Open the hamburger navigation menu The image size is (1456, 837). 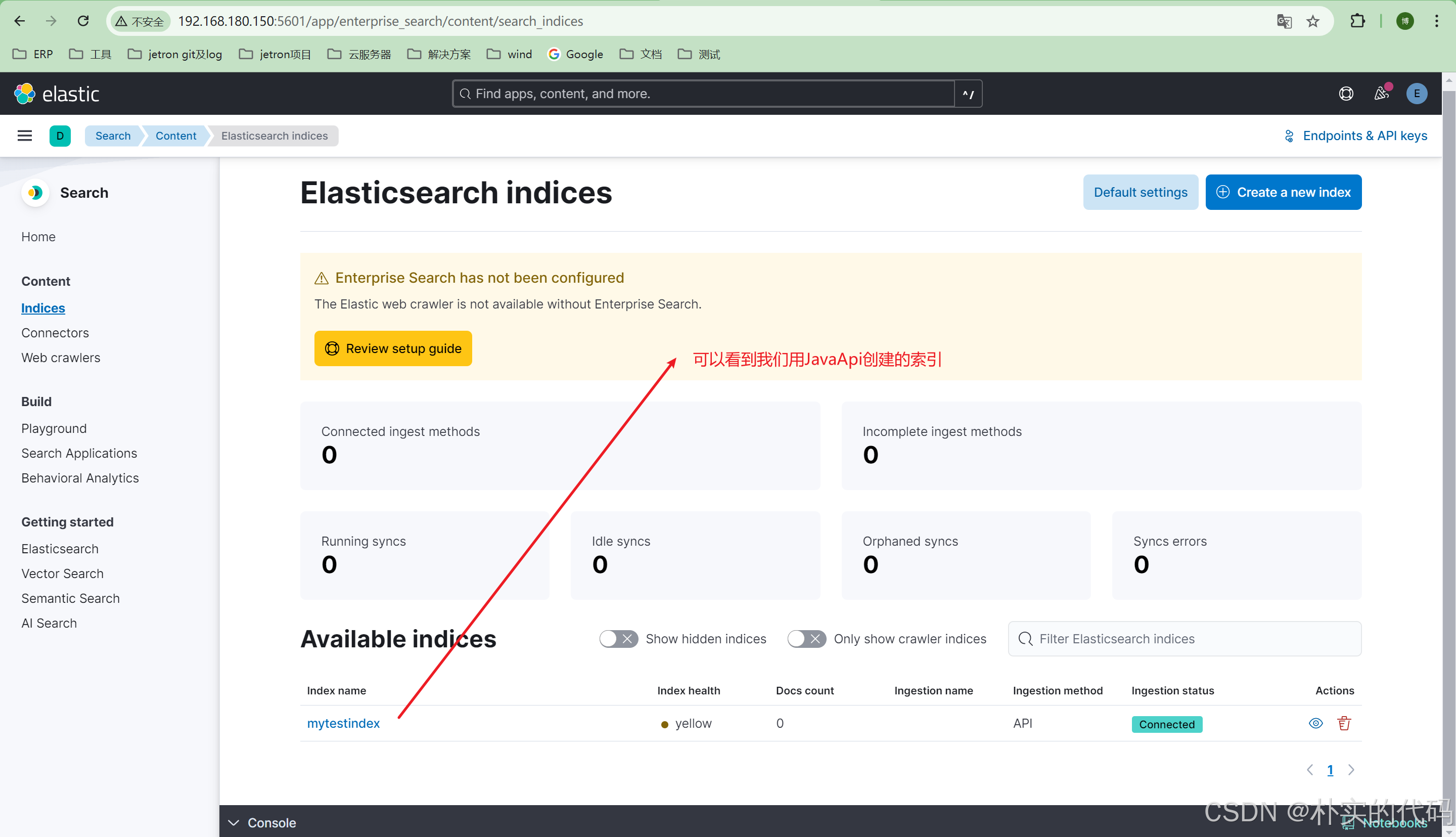tap(25, 136)
